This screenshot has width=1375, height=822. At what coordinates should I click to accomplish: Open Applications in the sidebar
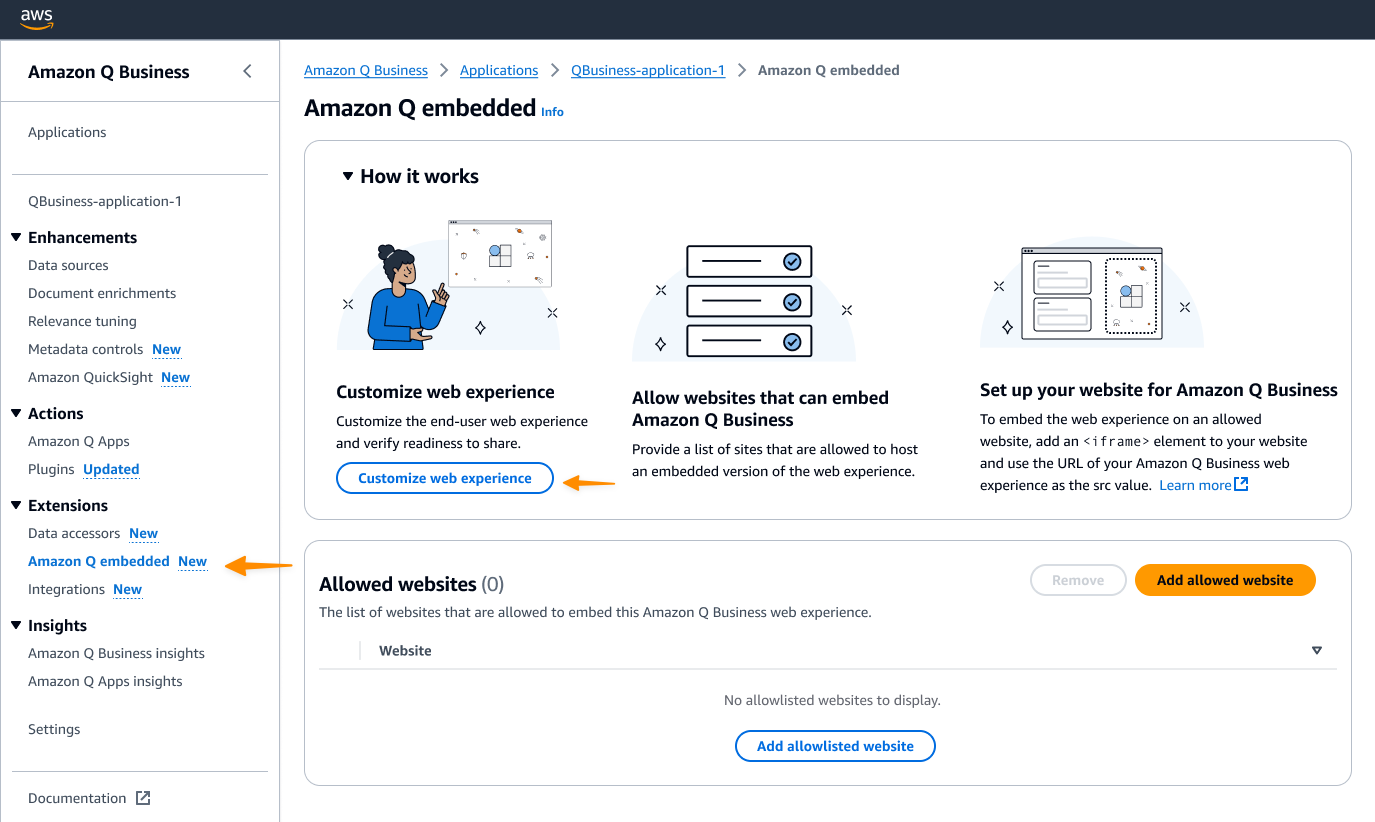tap(67, 132)
